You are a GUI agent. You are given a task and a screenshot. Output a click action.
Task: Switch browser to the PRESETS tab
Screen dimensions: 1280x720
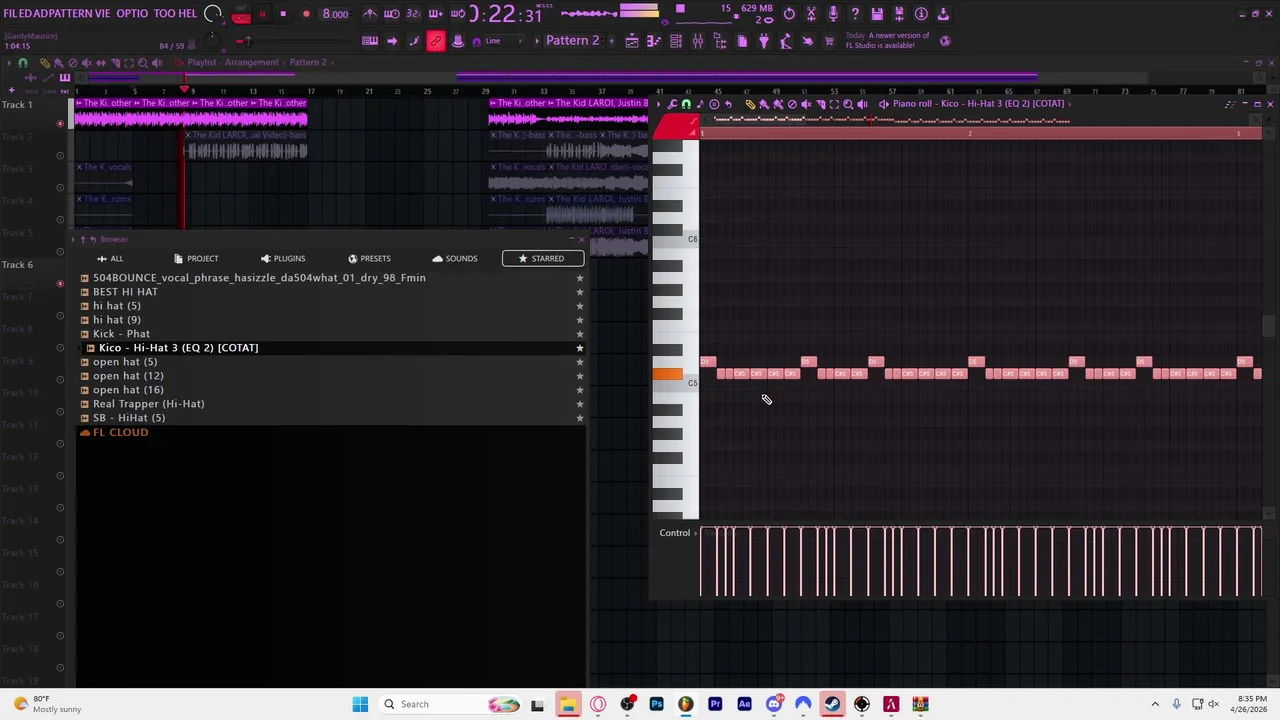point(369,258)
